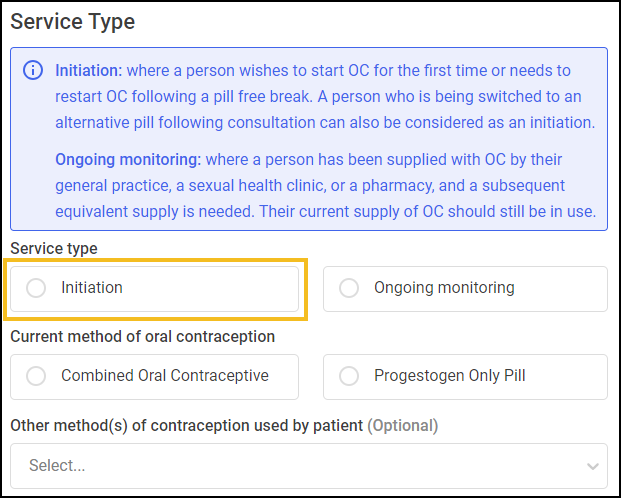621x498 pixels.
Task: Choose Combined Oral Contraceptive radio circle
Action: pyautogui.click(x=36, y=376)
